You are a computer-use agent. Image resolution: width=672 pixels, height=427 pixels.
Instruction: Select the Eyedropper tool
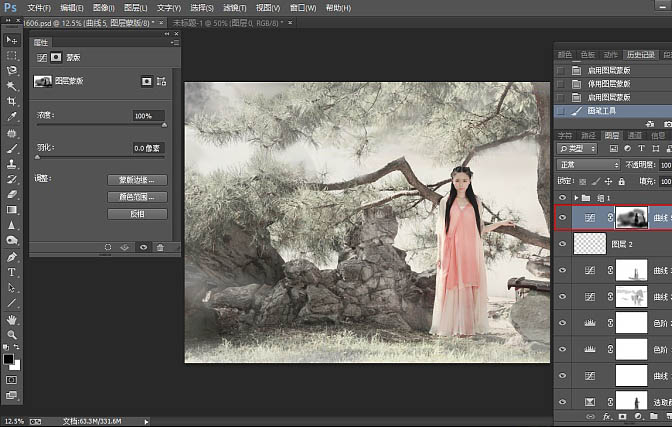[12, 117]
